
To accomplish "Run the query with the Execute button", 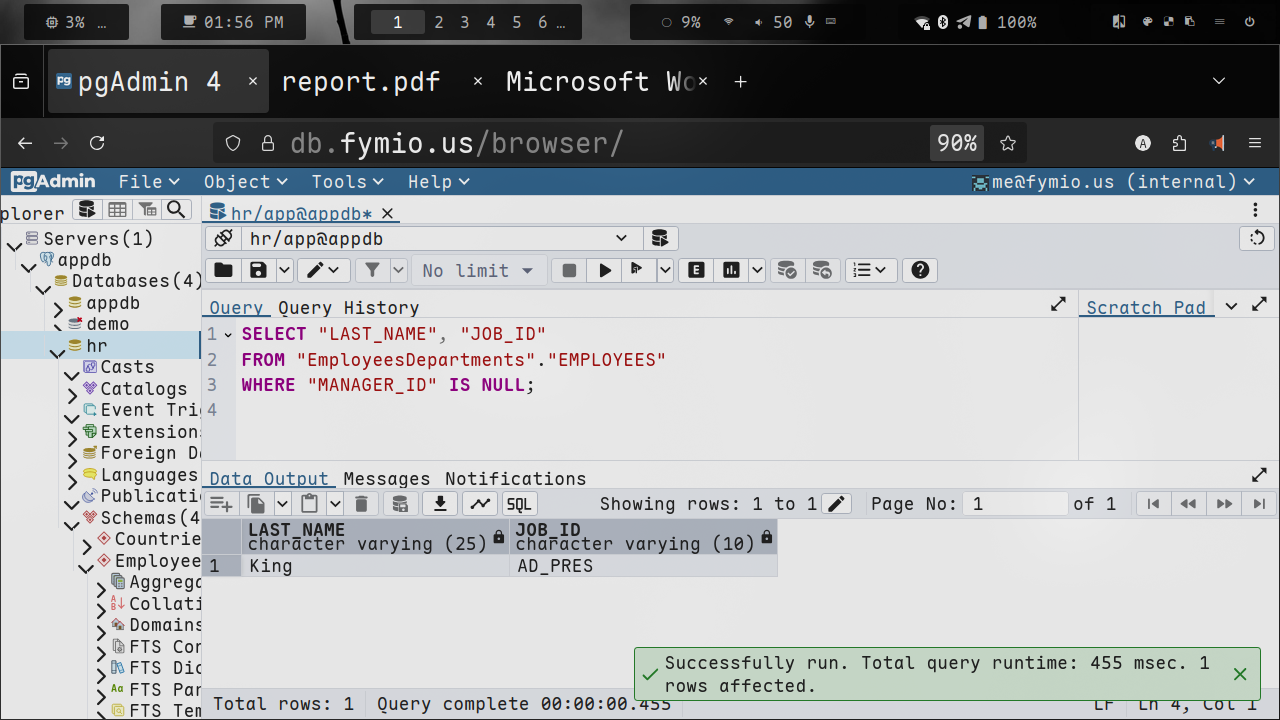I will [x=604, y=270].
